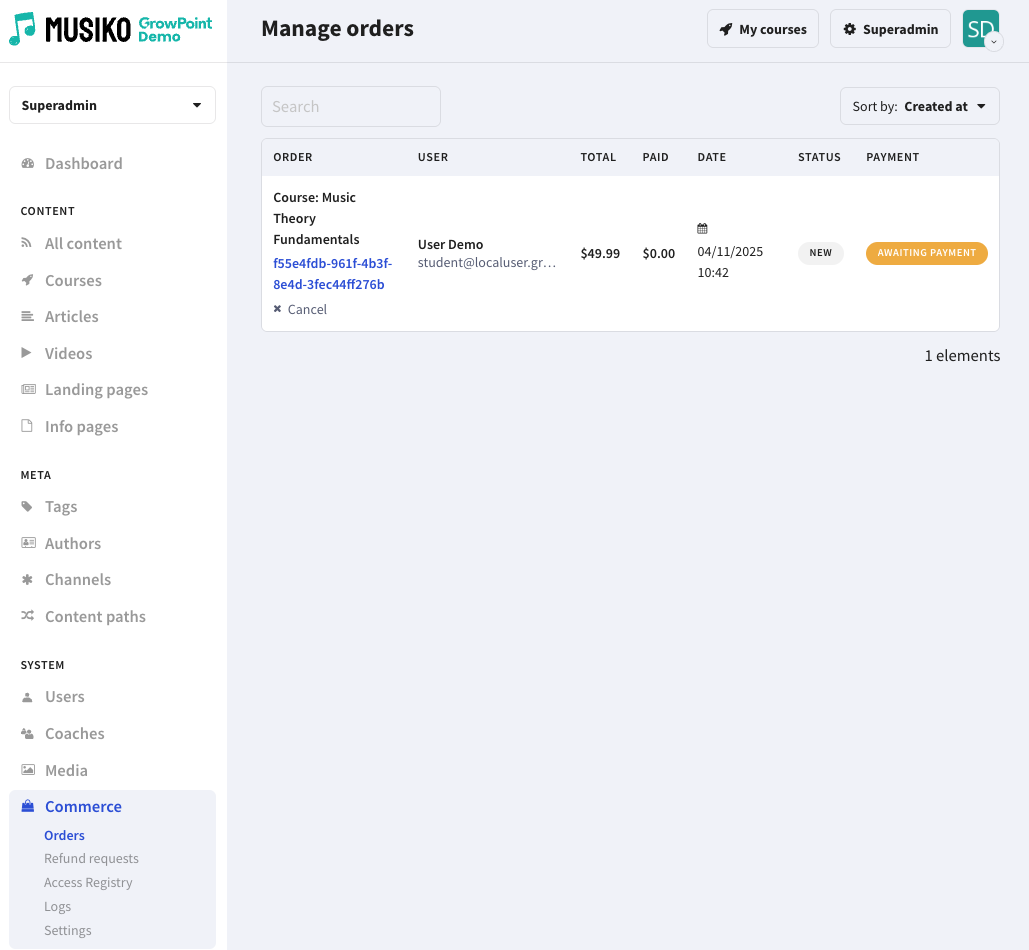The height and width of the screenshot is (950, 1029).
Task: Click the Awaiting Payment orange badge
Action: tap(926, 253)
